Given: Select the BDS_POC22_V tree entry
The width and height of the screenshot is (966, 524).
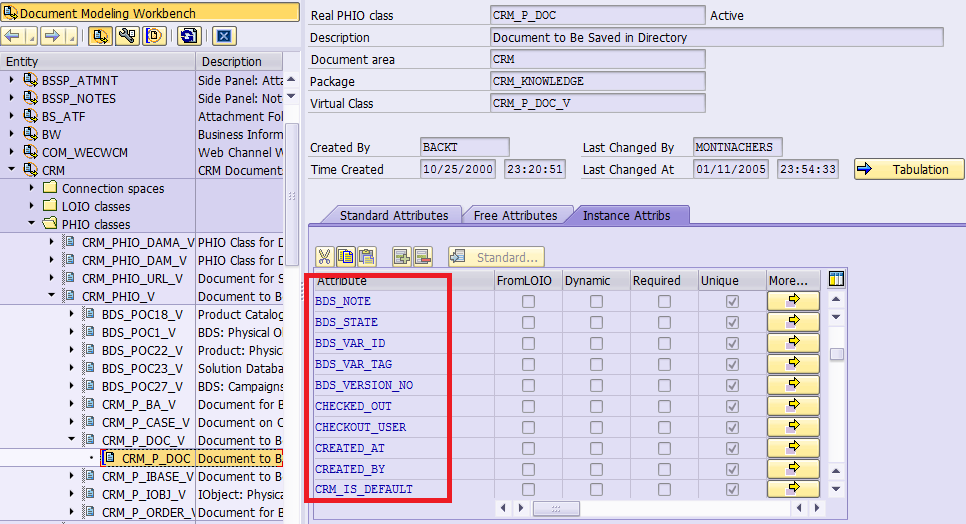Looking at the screenshot, I should point(142,350).
